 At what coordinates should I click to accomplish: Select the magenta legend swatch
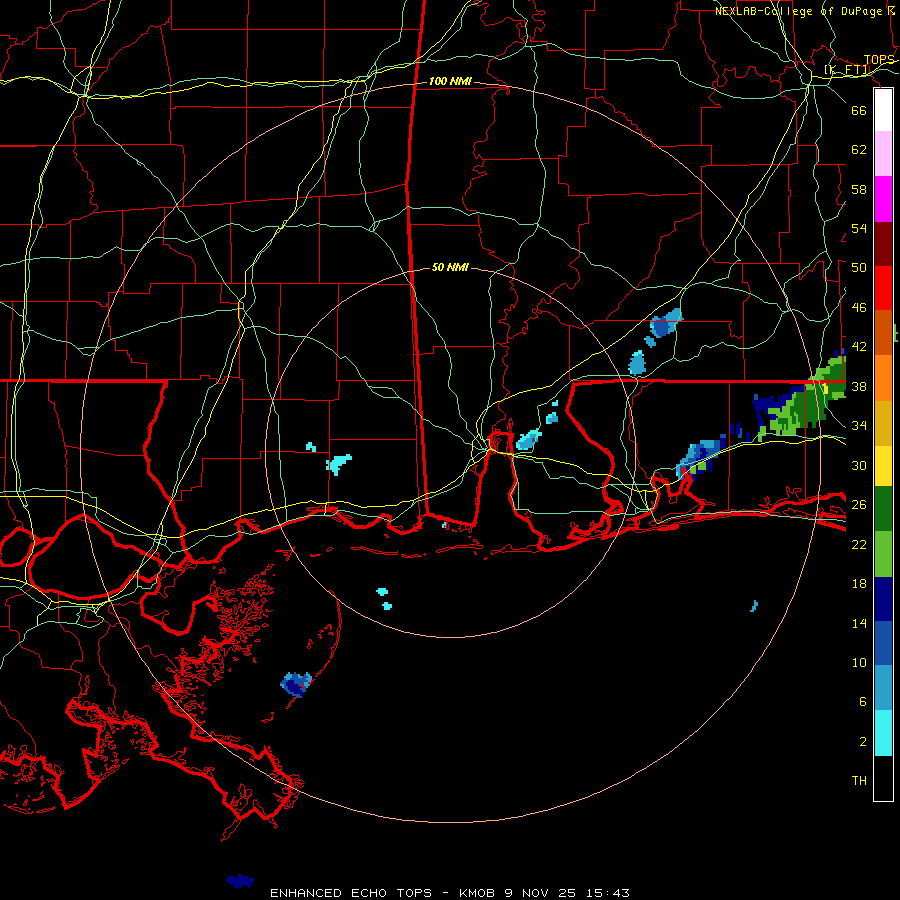pos(883,199)
